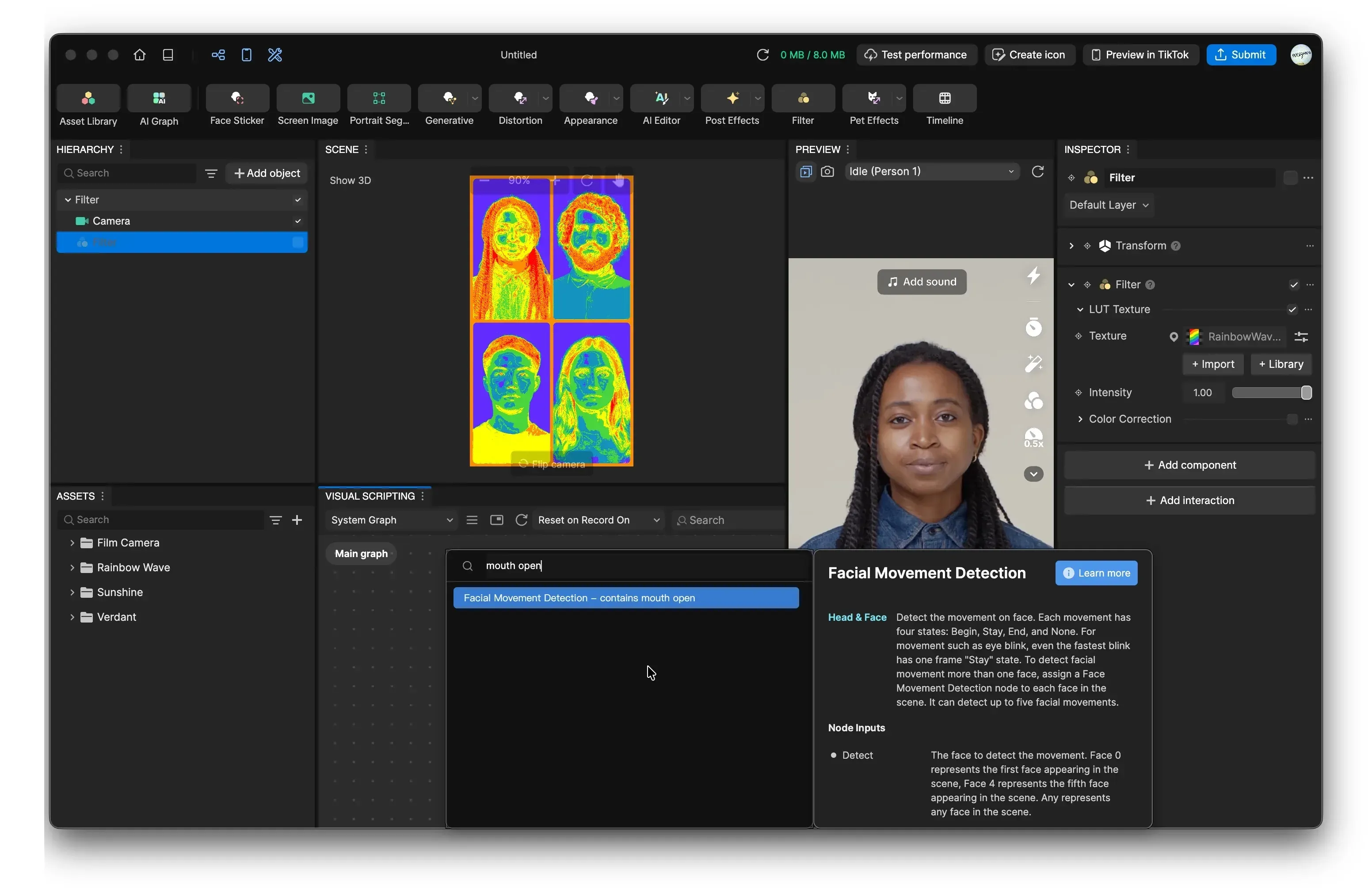
Task: Click Test performance
Action: coord(916,55)
